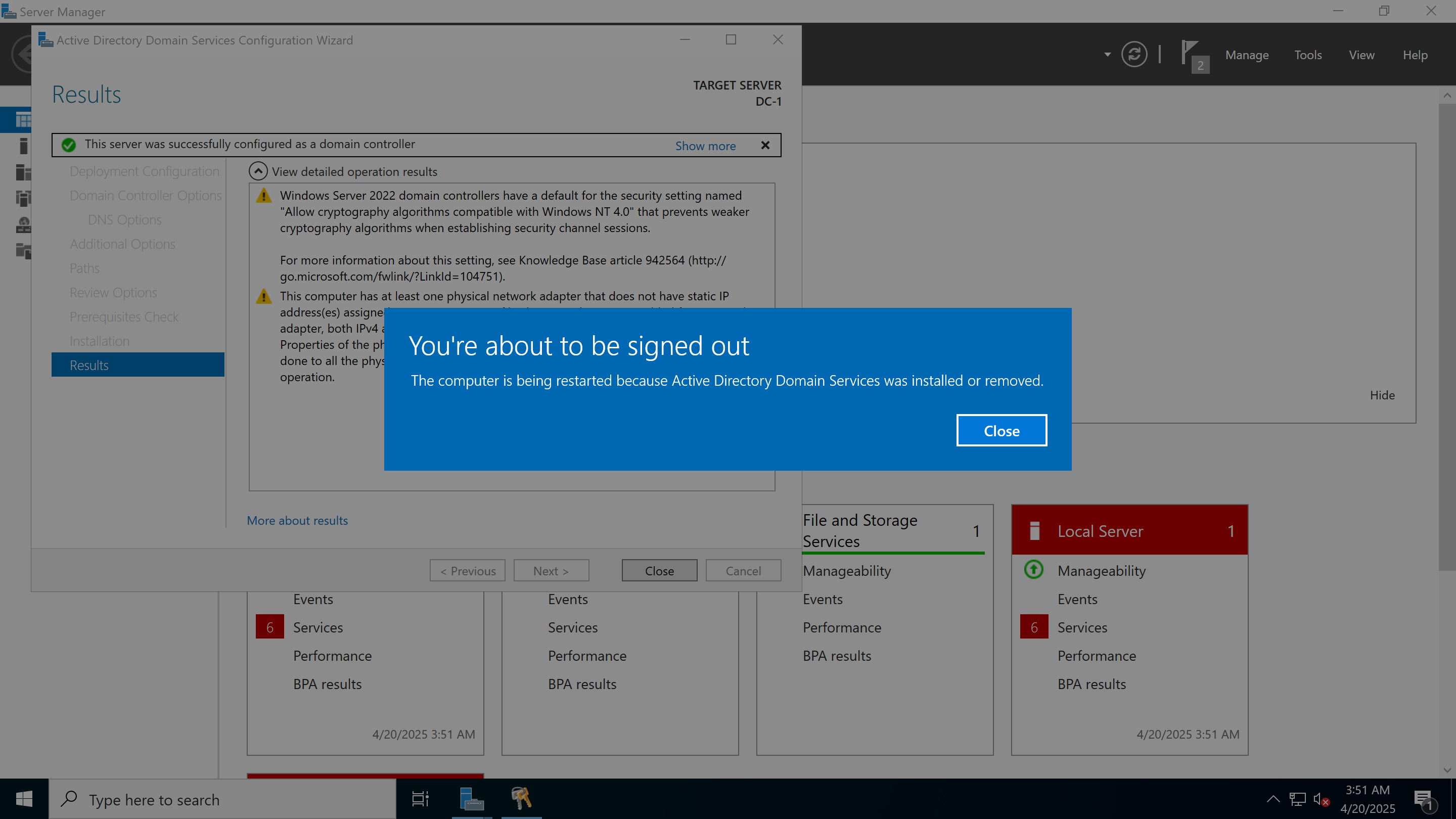Click Performance under Local Server tile

coord(1096,656)
